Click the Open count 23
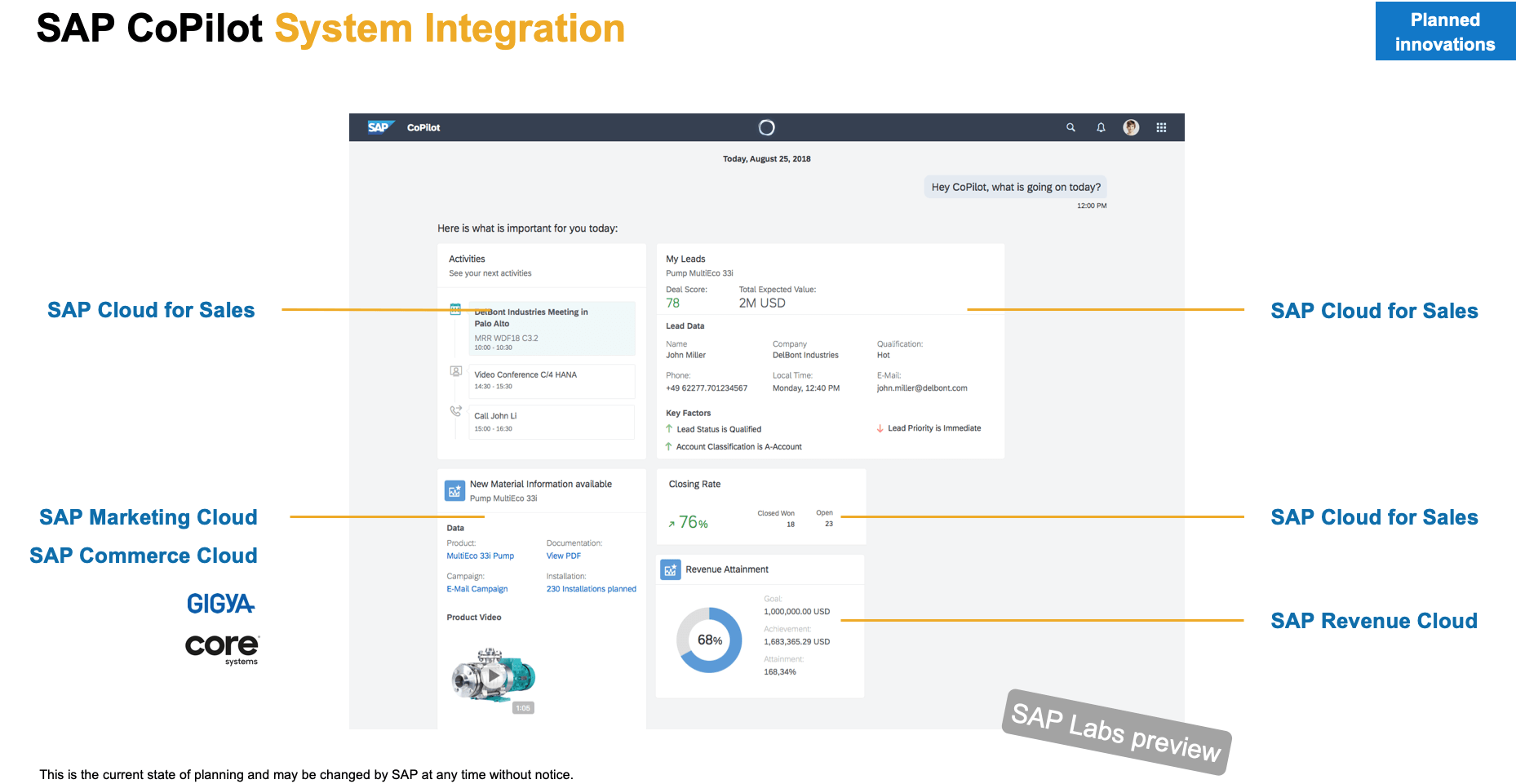This screenshot has height=784, width=1516. (x=829, y=524)
